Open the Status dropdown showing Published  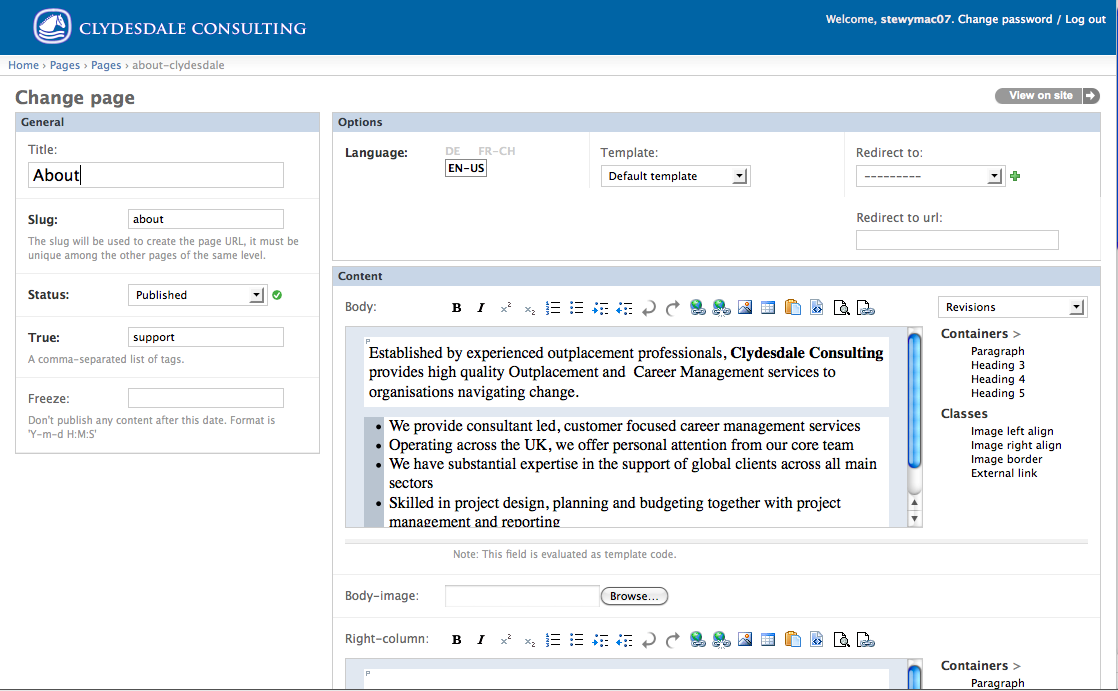197,295
